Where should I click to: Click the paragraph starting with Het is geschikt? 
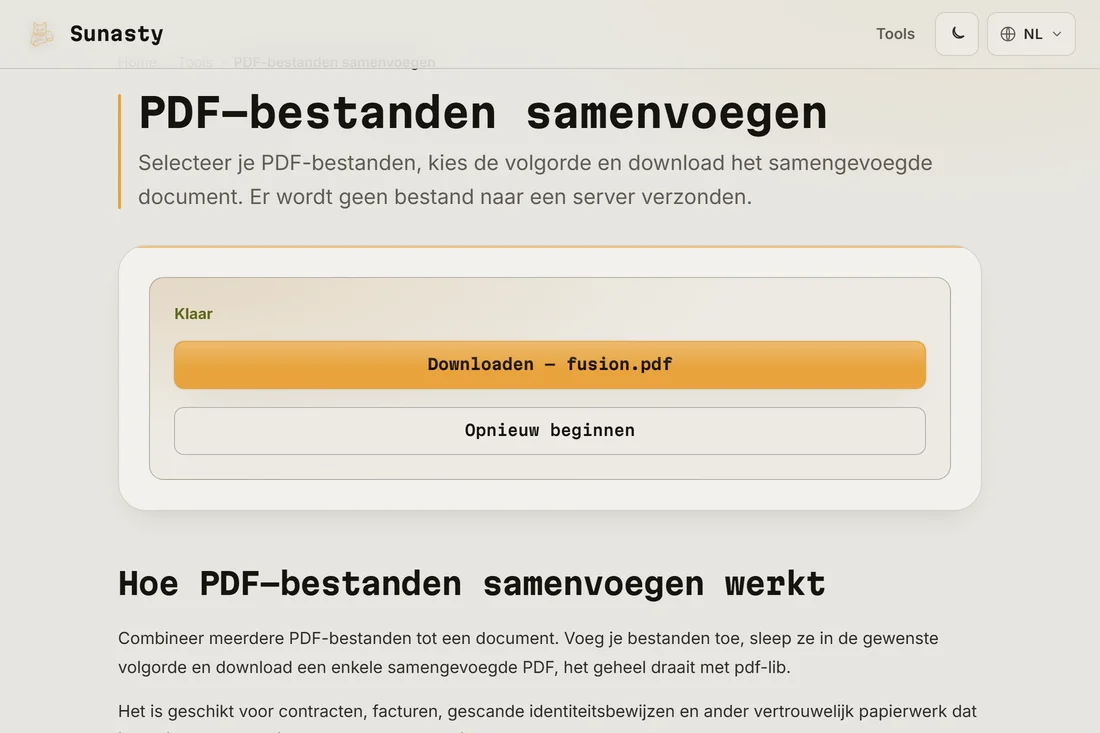(x=547, y=718)
